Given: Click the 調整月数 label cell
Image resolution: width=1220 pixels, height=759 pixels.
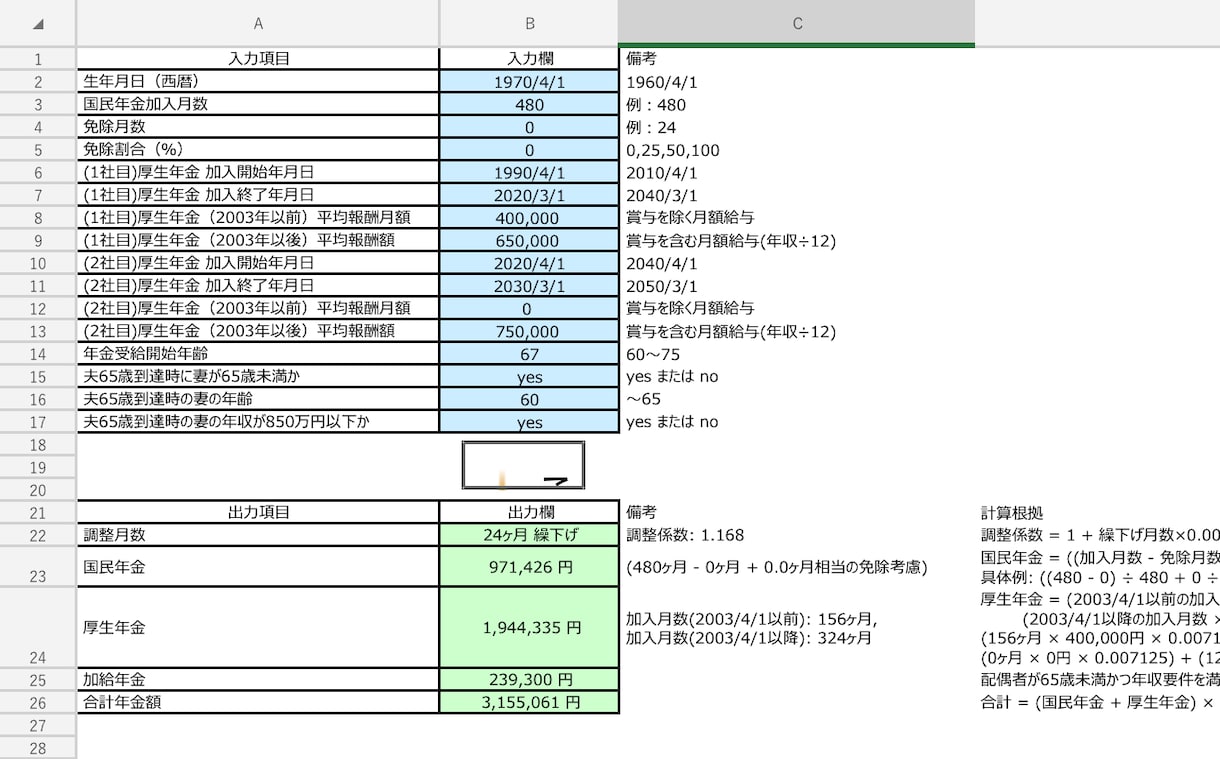Looking at the screenshot, I should [258, 535].
